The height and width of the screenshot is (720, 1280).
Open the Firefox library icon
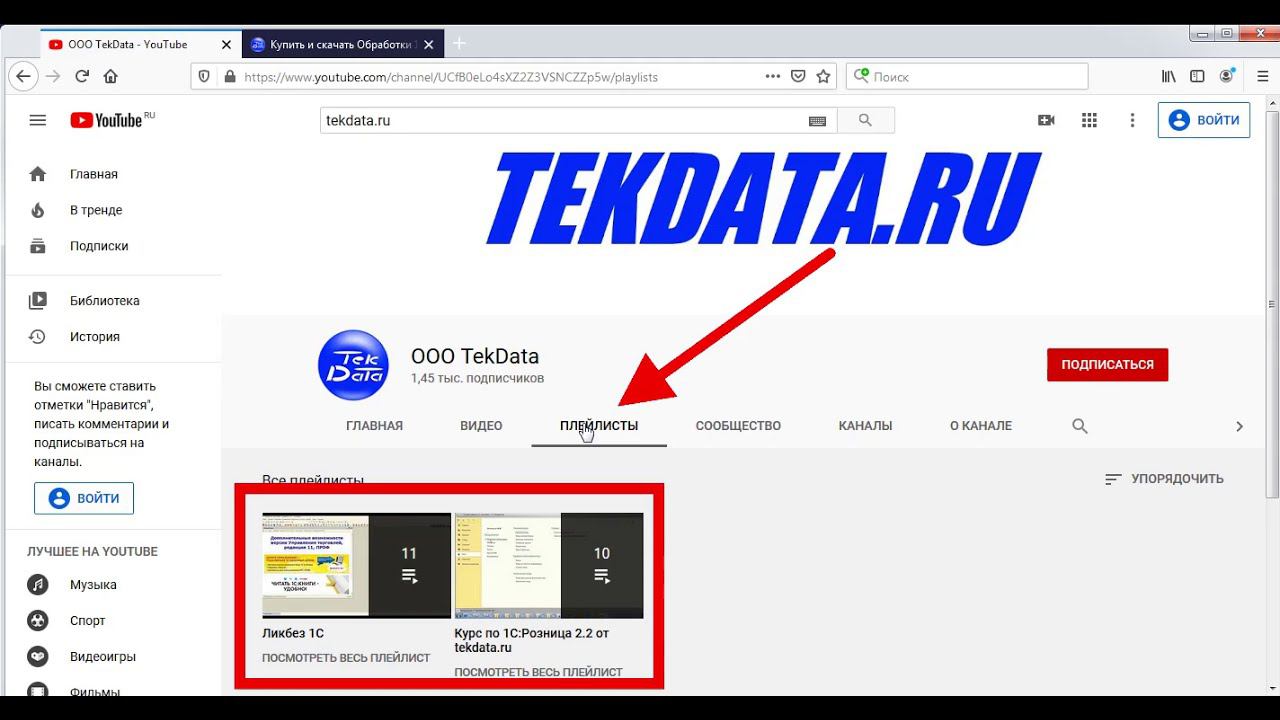coord(1168,76)
